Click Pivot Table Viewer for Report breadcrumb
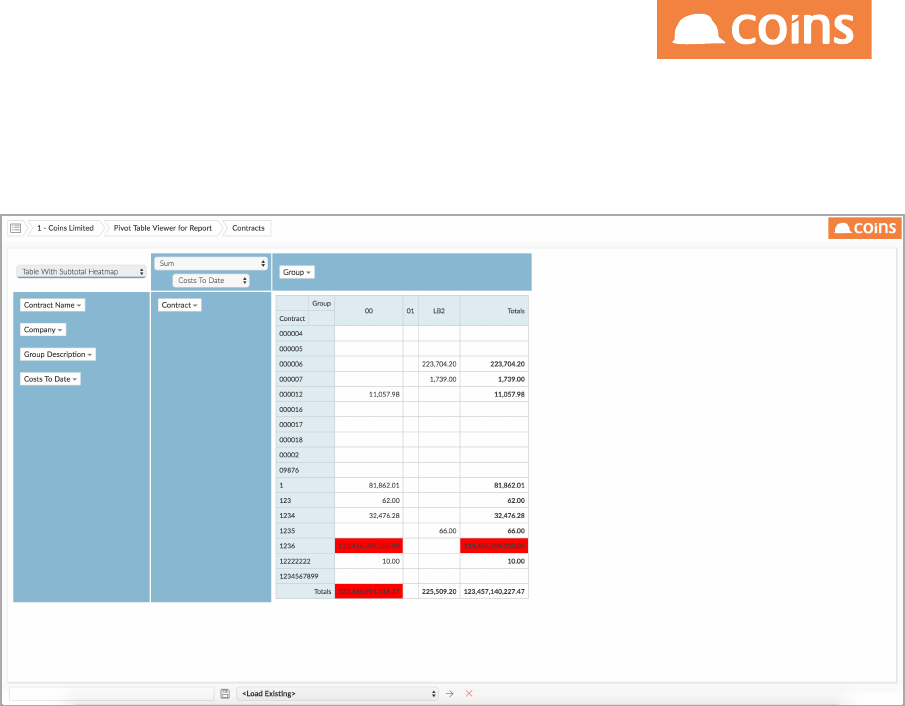905x706 pixels. [x=163, y=228]
